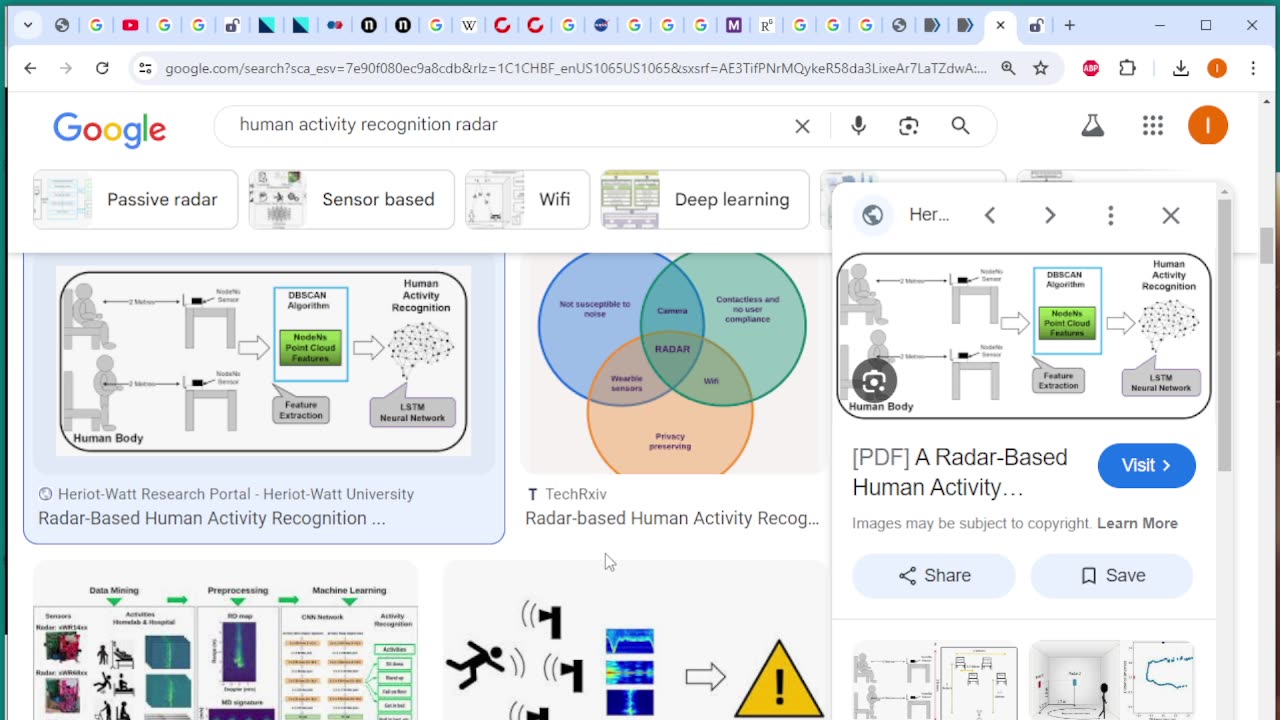Switch to the NASA tab
The height and width of the screenshot is (720, 1280).
601,25
